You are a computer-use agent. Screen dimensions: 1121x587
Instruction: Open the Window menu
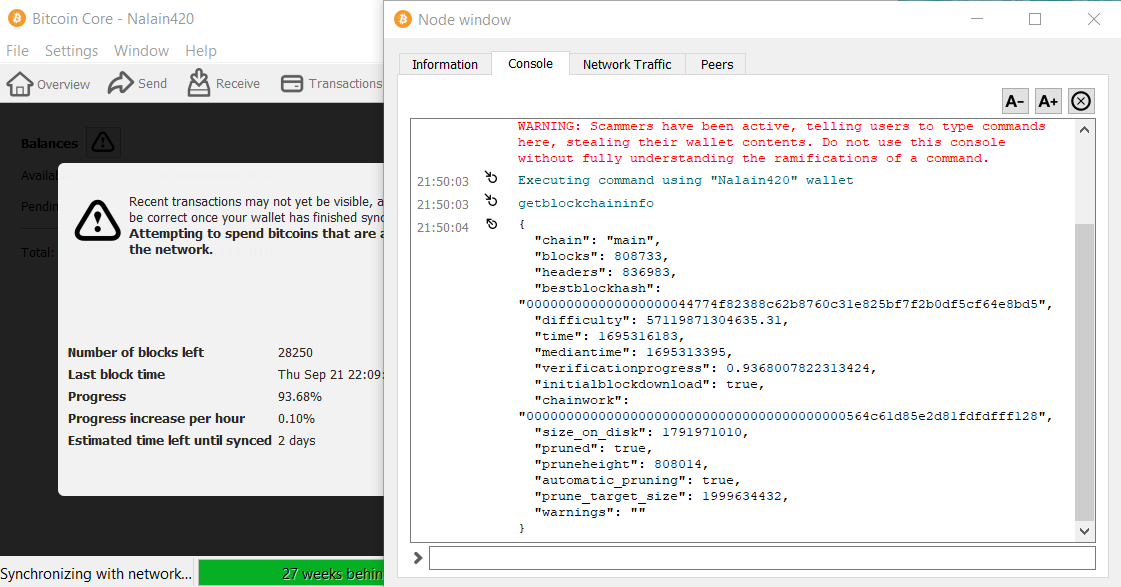(142, 51)
